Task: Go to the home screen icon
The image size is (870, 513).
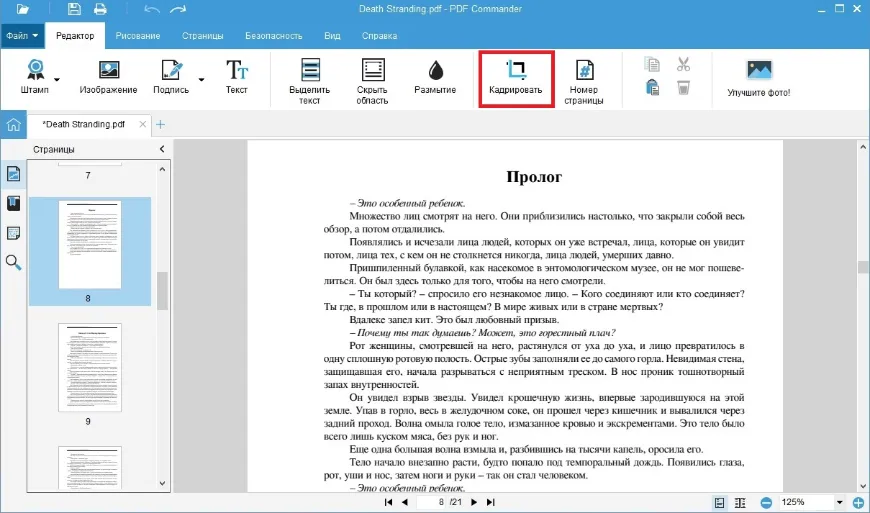Action: click(x=13, y=124)
